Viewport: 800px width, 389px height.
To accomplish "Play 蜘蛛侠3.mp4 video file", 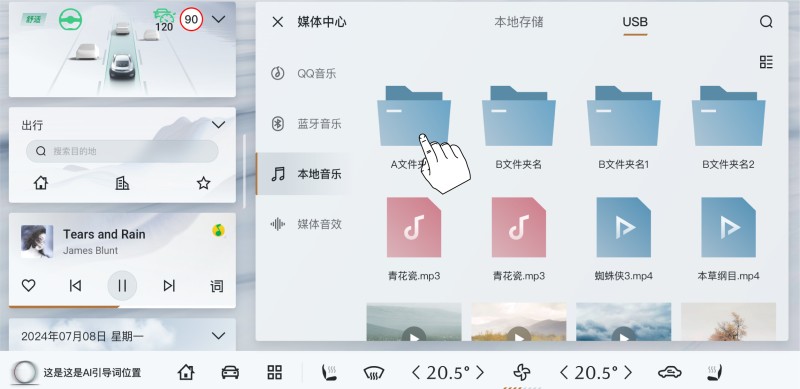I will 623,239.
